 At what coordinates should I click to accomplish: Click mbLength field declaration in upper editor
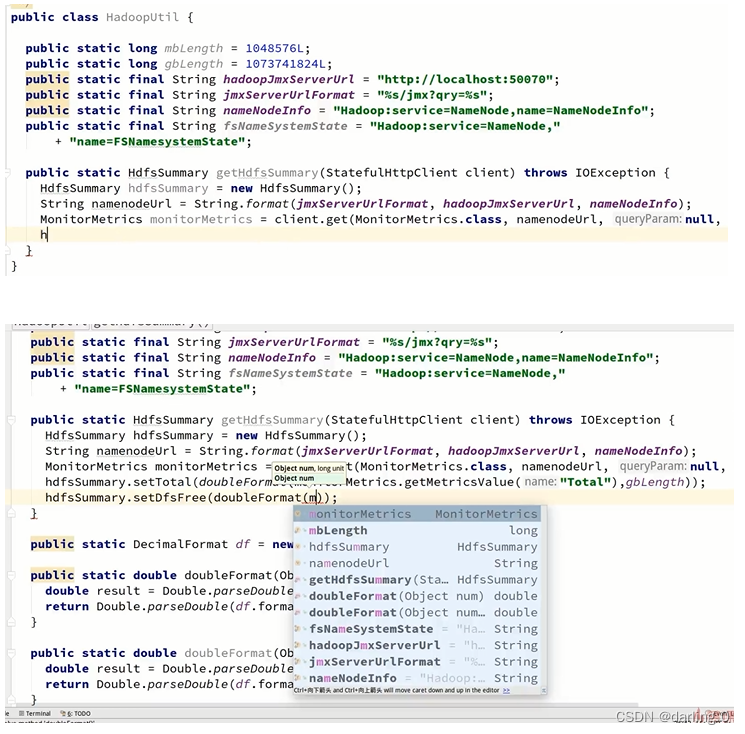point(193,48)
